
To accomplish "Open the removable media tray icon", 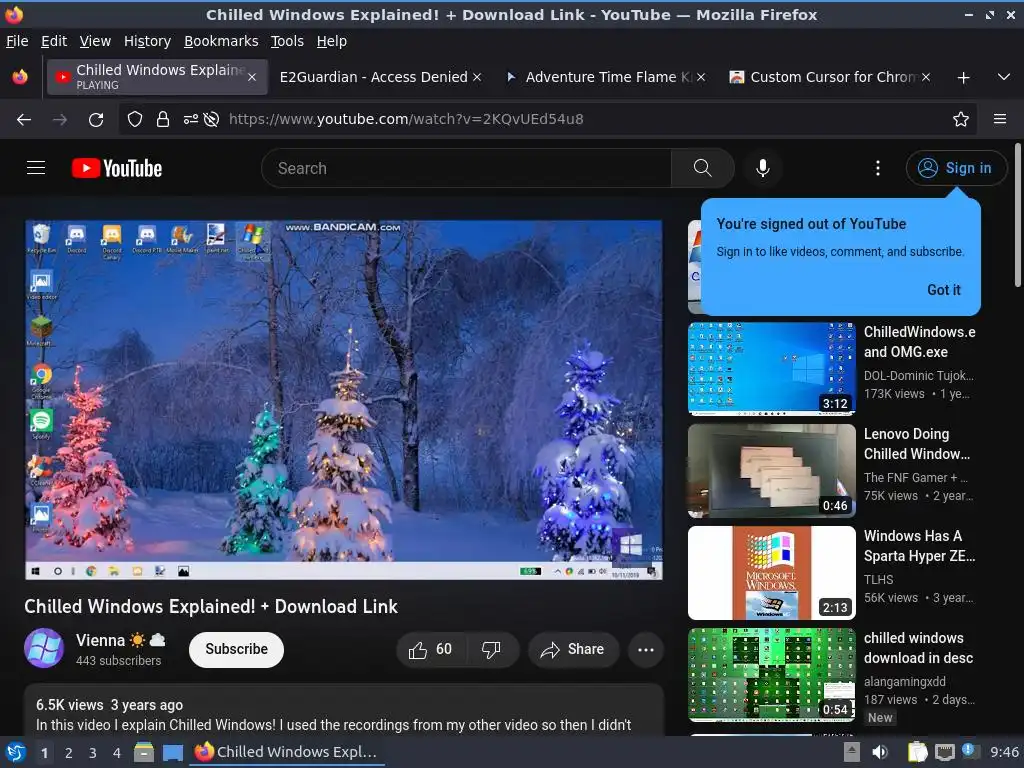I will point(851,752).
